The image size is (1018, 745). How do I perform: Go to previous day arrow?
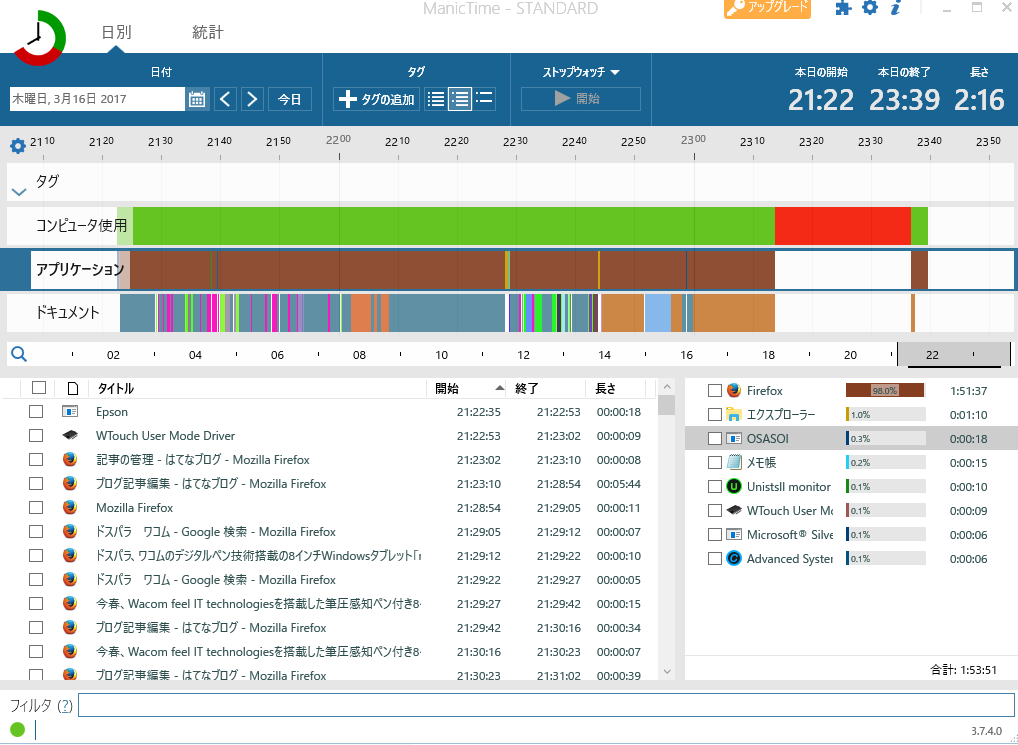point(225,99)
